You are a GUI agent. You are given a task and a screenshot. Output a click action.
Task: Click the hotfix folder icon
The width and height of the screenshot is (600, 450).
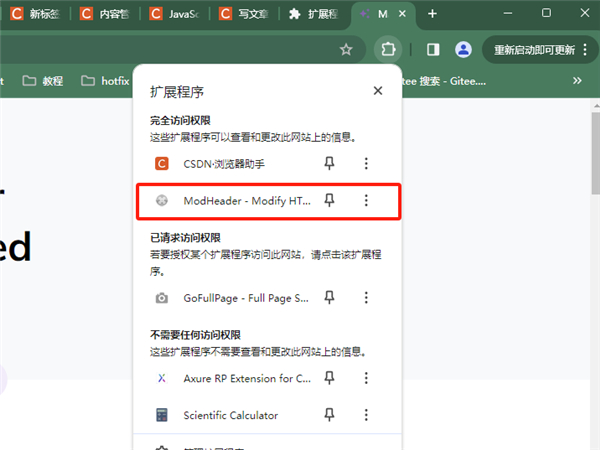88,81
